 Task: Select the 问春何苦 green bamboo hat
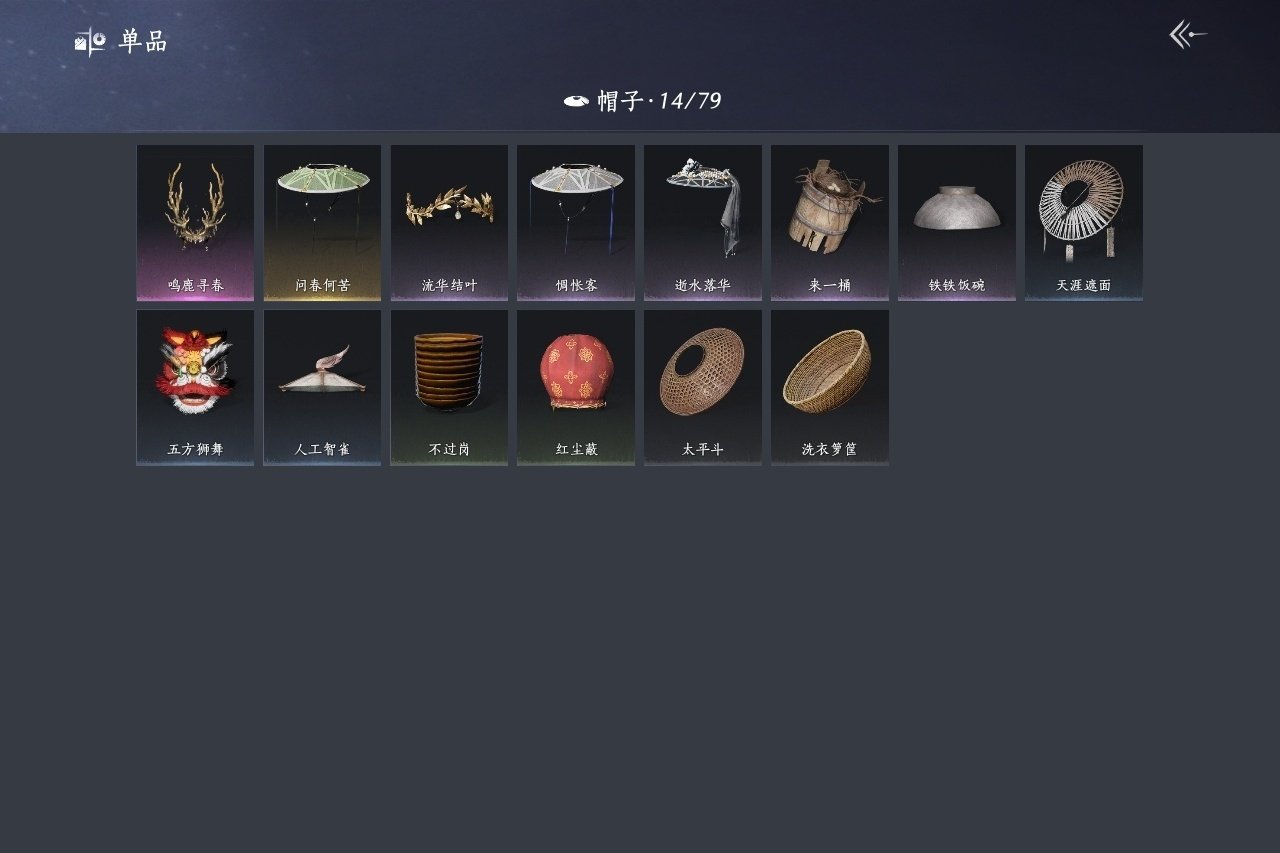coord(322,223)
